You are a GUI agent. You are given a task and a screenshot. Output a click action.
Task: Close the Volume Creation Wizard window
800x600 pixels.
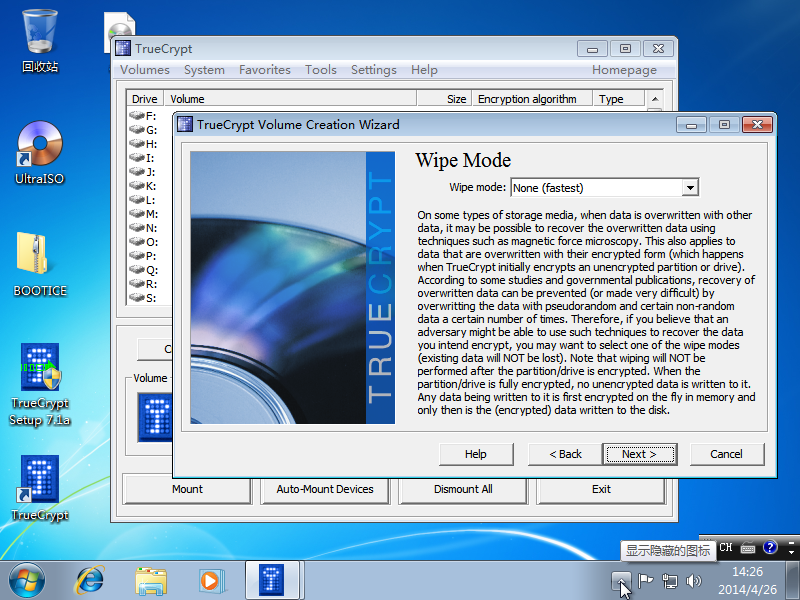coord(757,124)
